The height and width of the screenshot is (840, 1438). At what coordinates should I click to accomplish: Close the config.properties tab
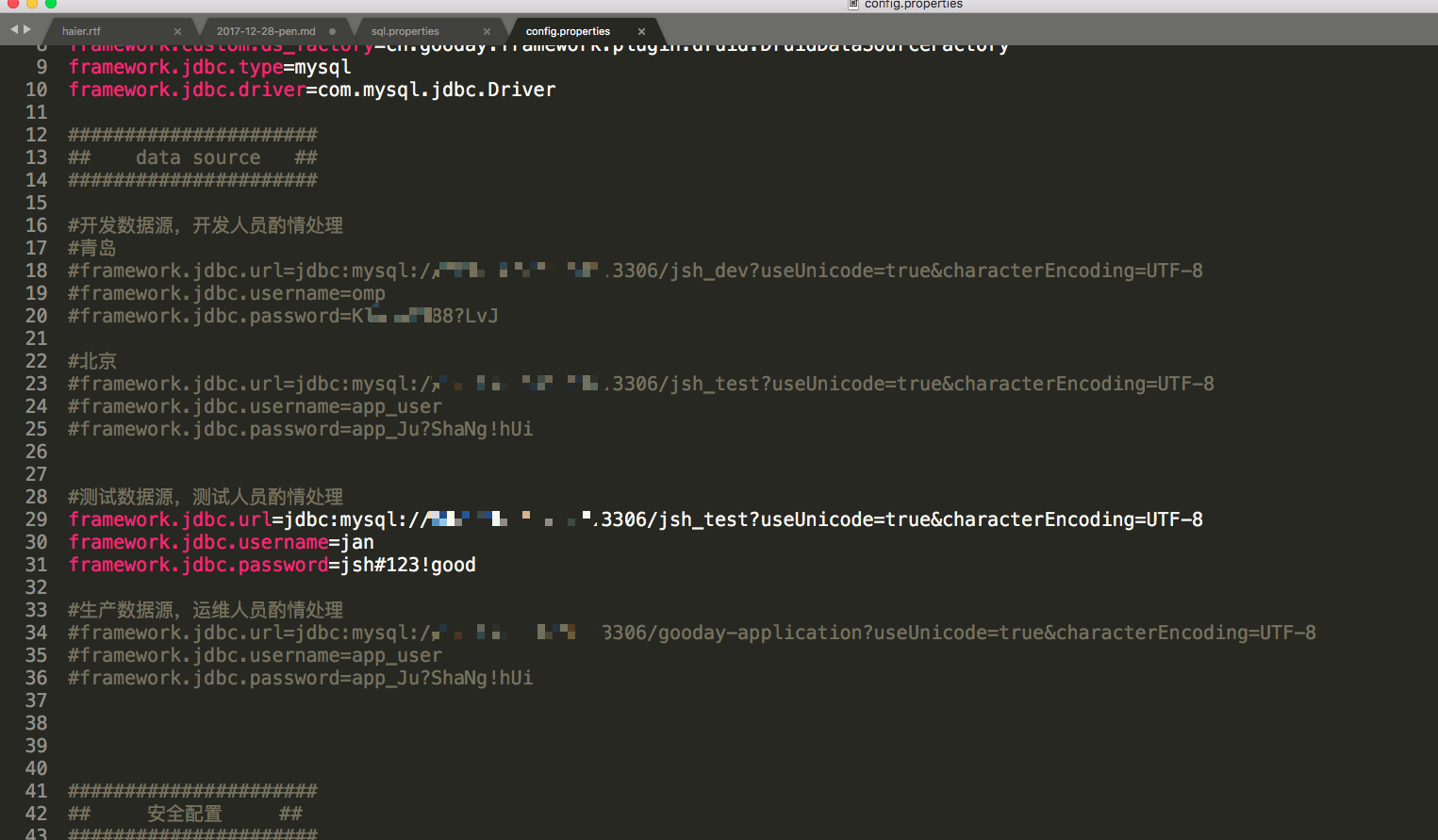[641, 31]
